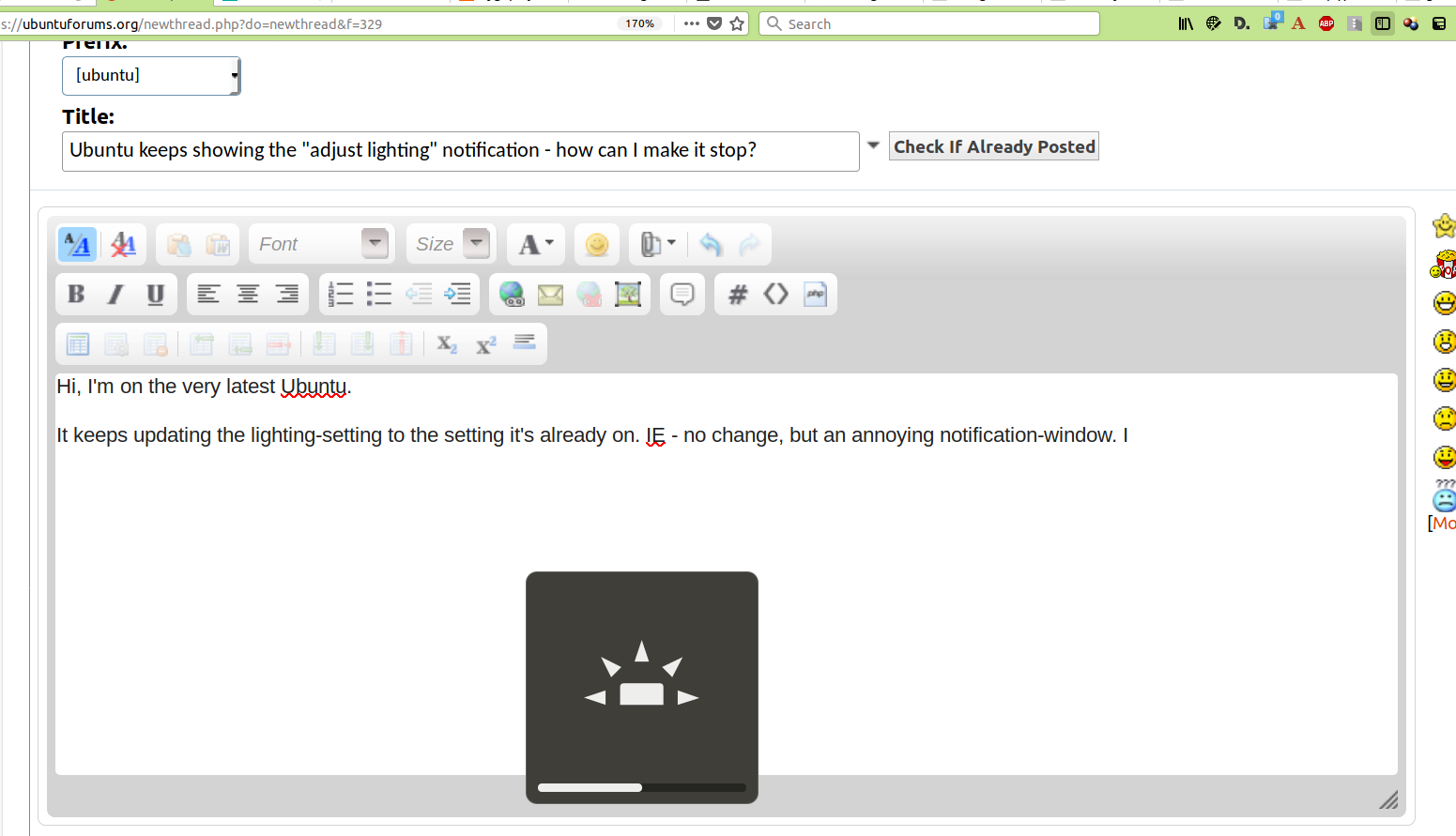Toggle the WYSIWYG/source editor mode icon
This screenshot has width=1456, height=836.
pos(77,245)
